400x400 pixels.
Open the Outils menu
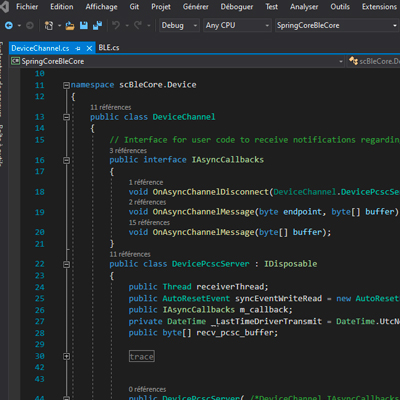[340, 7]
